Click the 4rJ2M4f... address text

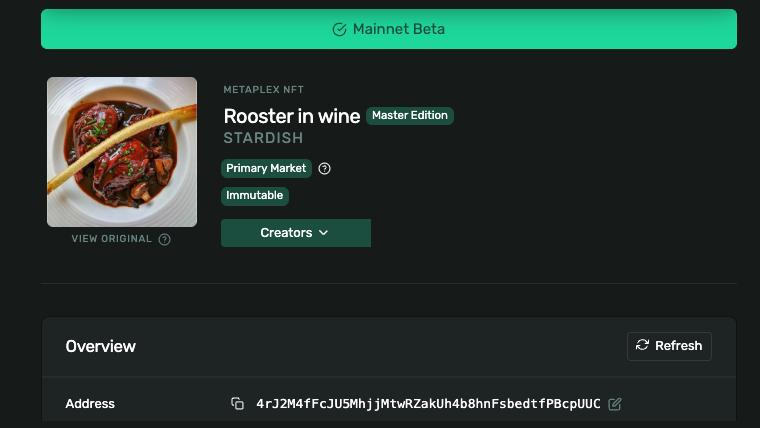coord(428,404)
